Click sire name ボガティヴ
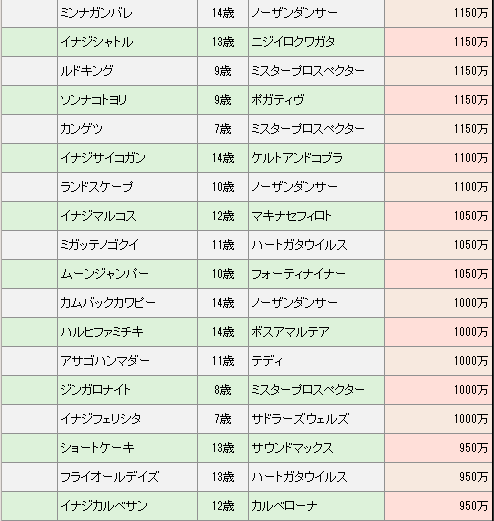Screen dimensions: 494x521 (278, 100)
